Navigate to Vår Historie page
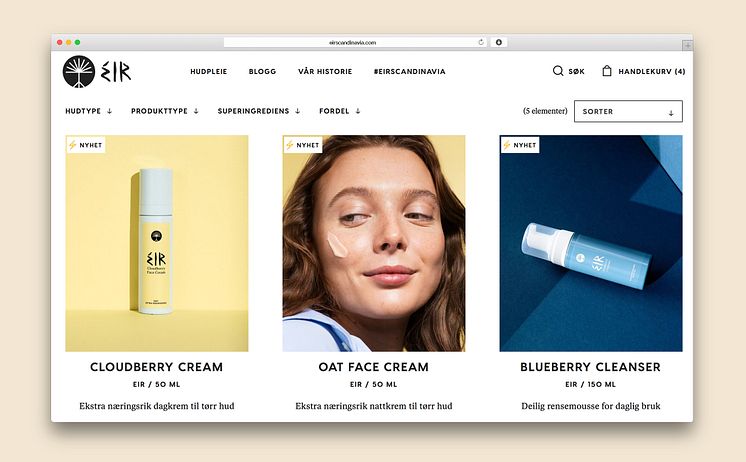The image size is (746, 462). pos(325,71)
